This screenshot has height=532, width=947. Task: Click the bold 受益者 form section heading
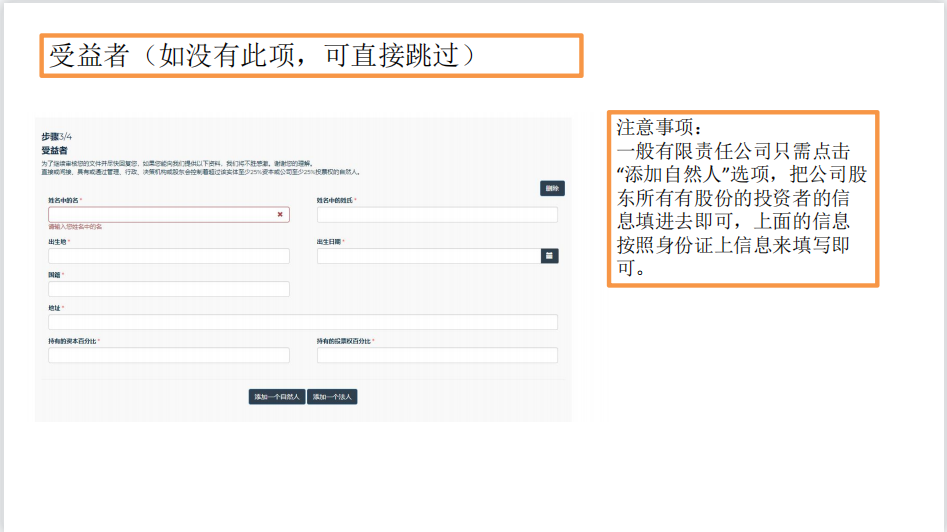pyautogui.click(x=55, y=150)
